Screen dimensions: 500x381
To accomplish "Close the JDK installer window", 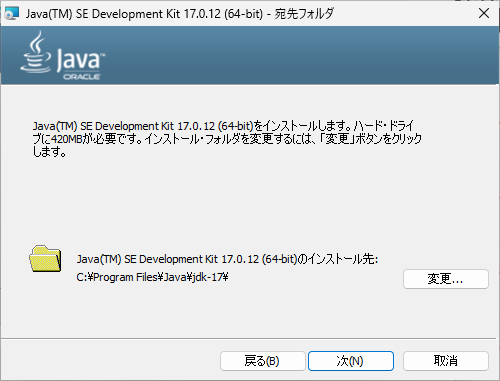I will click(484, 13).
